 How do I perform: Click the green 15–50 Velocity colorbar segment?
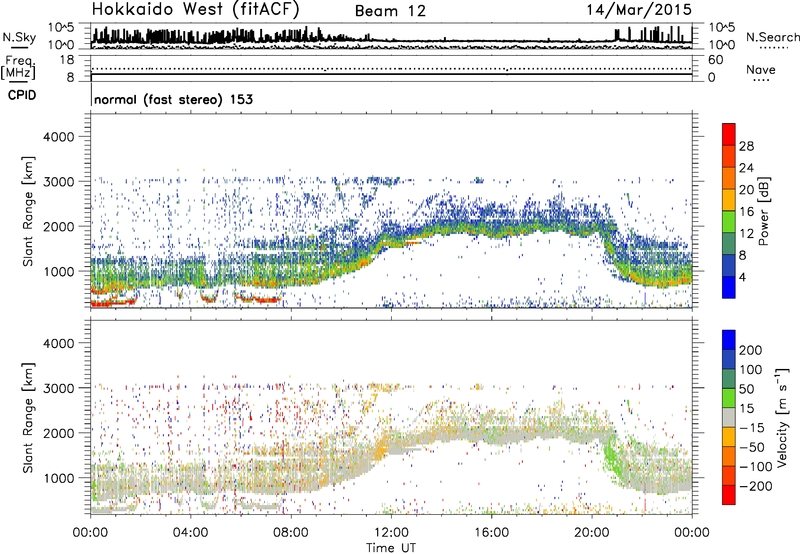coord(729,398)
